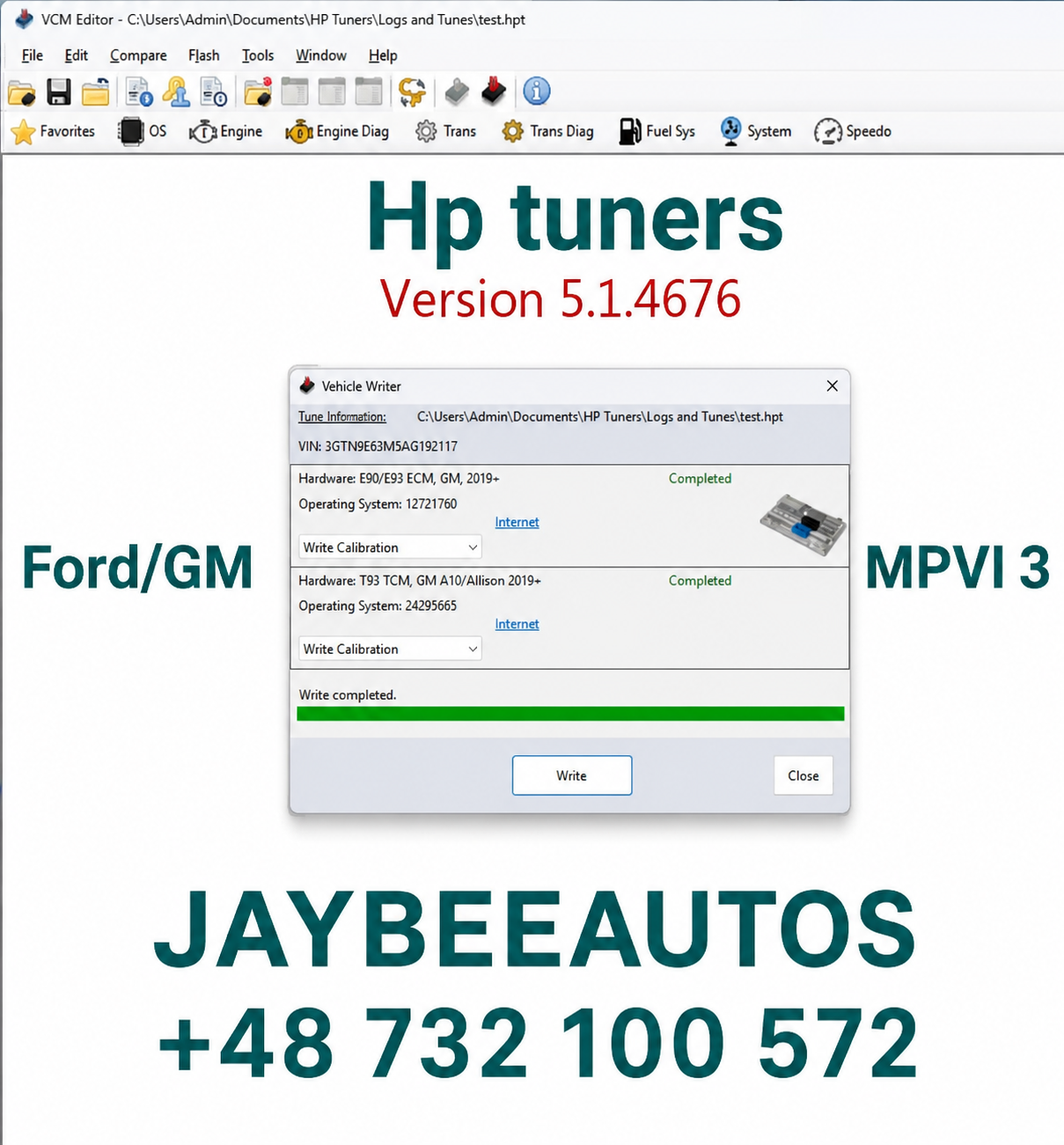Click the ECM module image in Vehicle Writer
Image resolution: width=1064 pixels, height=1145 pixels.
click(803, 525)
